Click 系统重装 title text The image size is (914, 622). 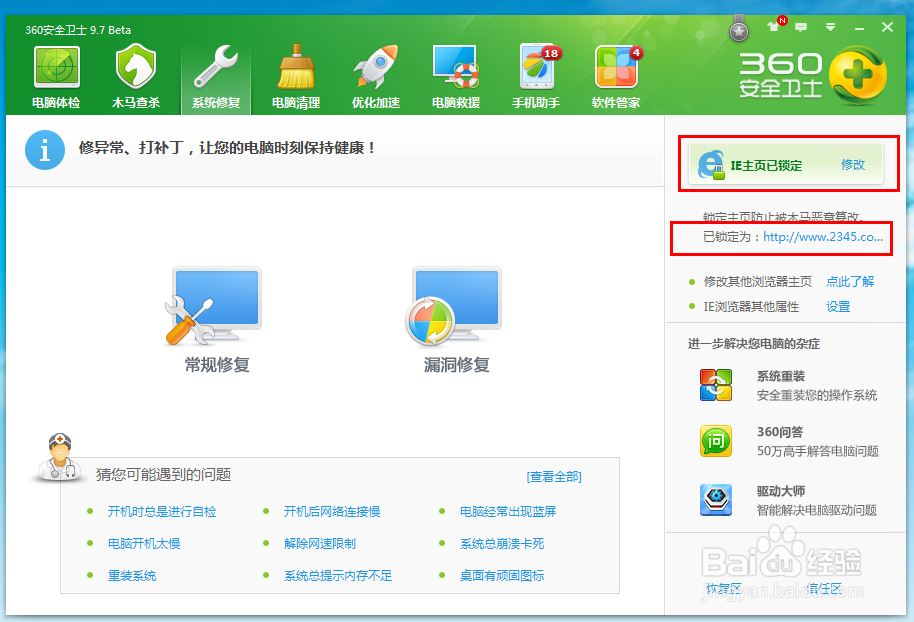[x=781, y=377]
